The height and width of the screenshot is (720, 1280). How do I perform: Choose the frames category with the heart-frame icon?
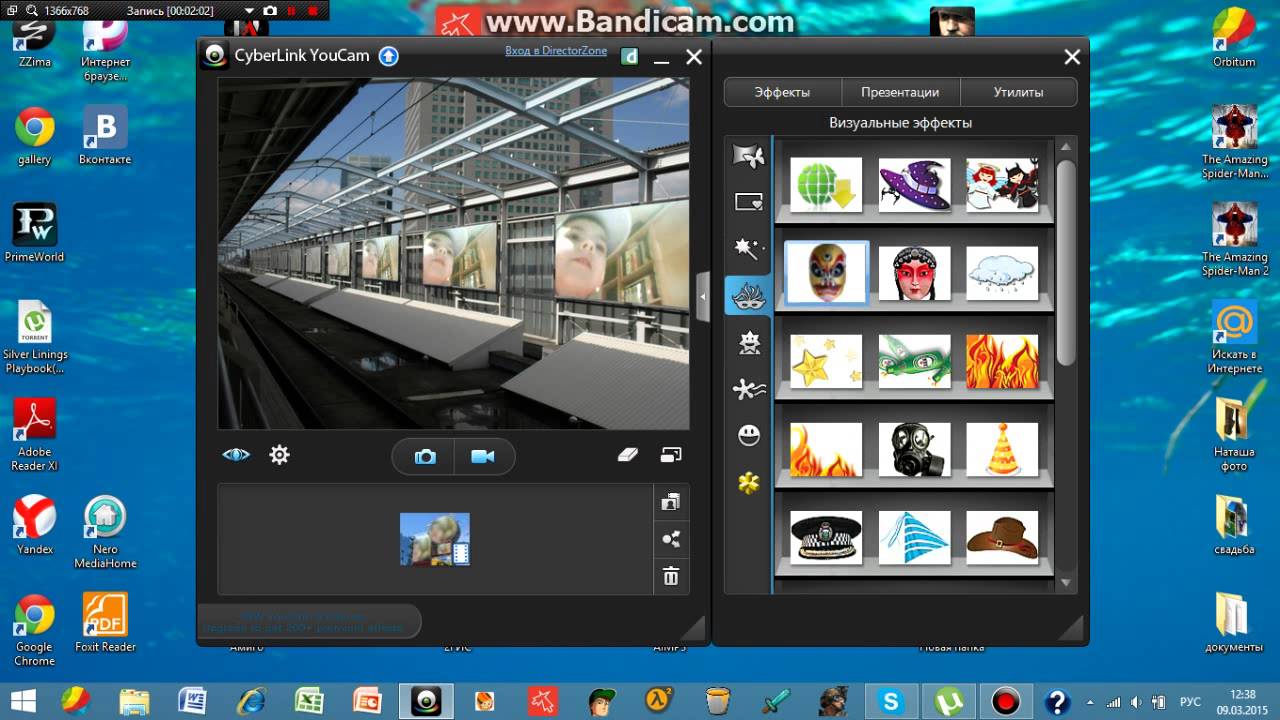point(749,202)
